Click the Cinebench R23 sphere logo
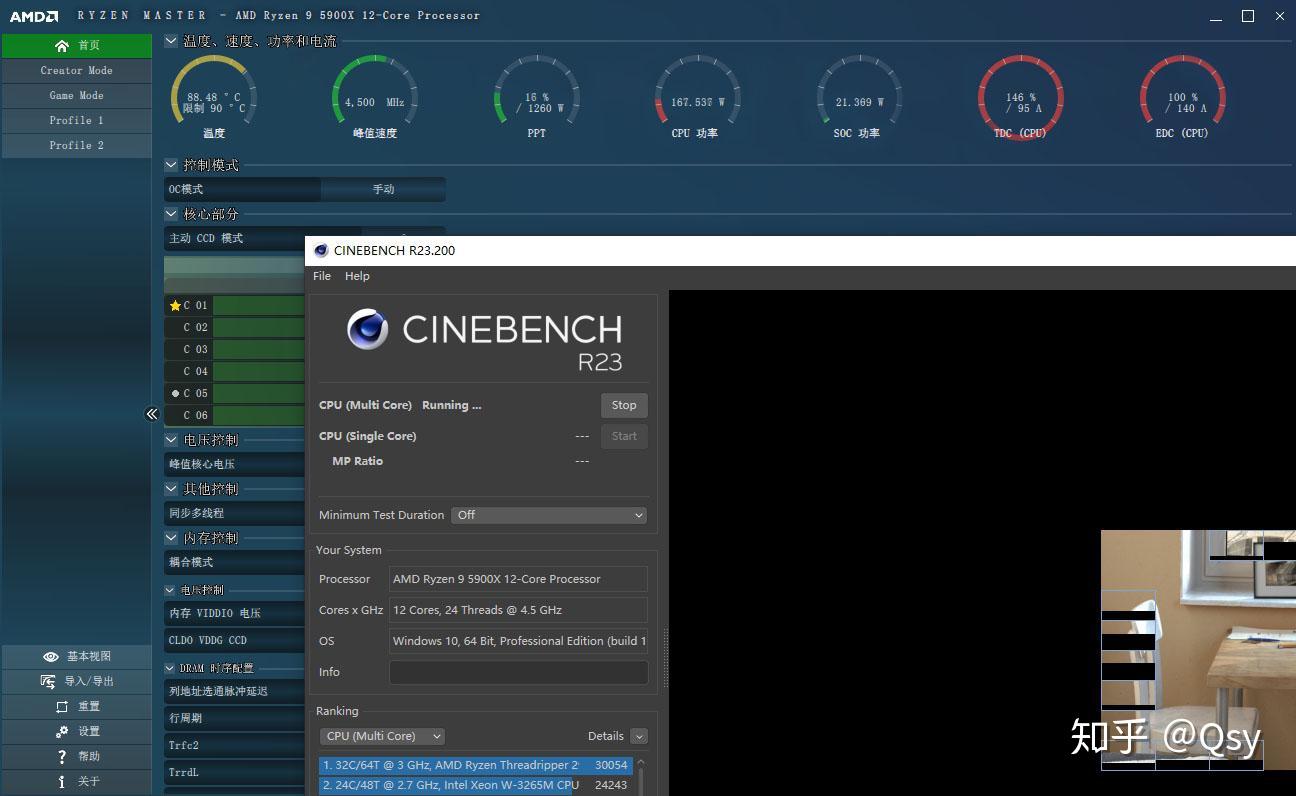Image resolution: width=1296 pixels, height=796 pixels. click(368, 329)
